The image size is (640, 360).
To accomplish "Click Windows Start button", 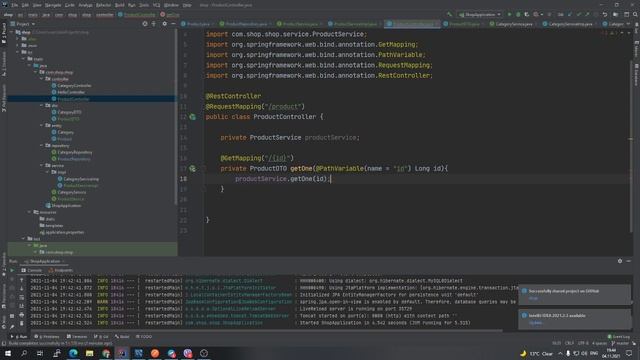I will tap(8, 353).
